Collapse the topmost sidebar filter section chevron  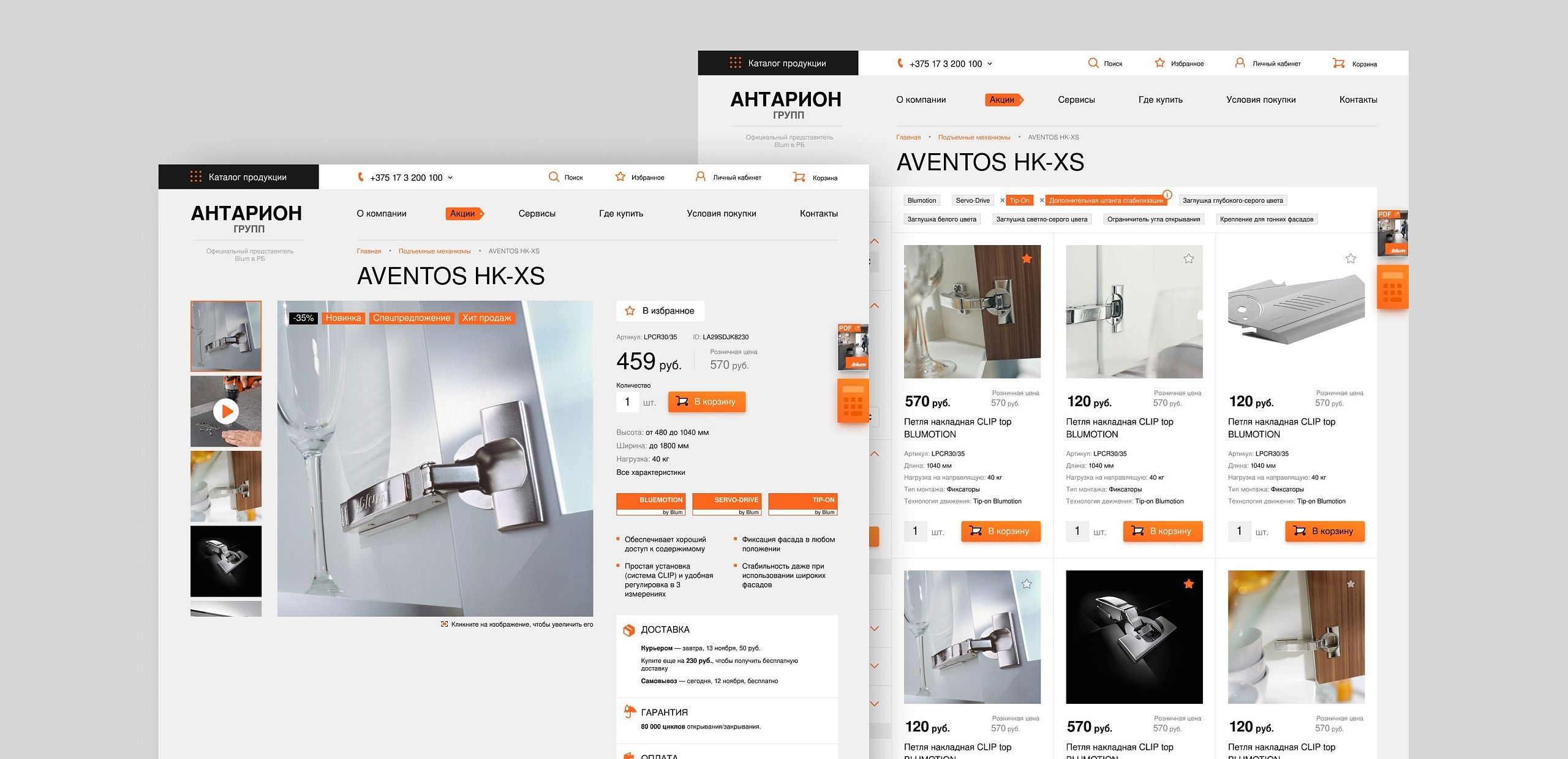(x=875, y=241)
